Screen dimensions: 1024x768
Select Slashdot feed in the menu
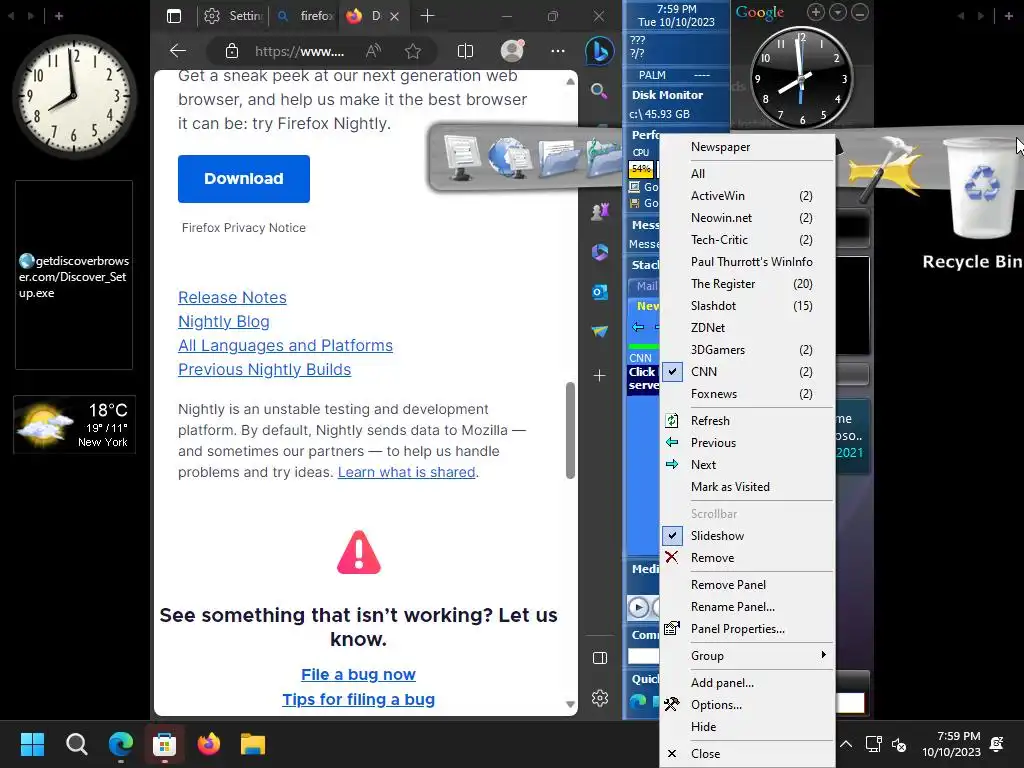pyautogui.click(x=748, y=306)
